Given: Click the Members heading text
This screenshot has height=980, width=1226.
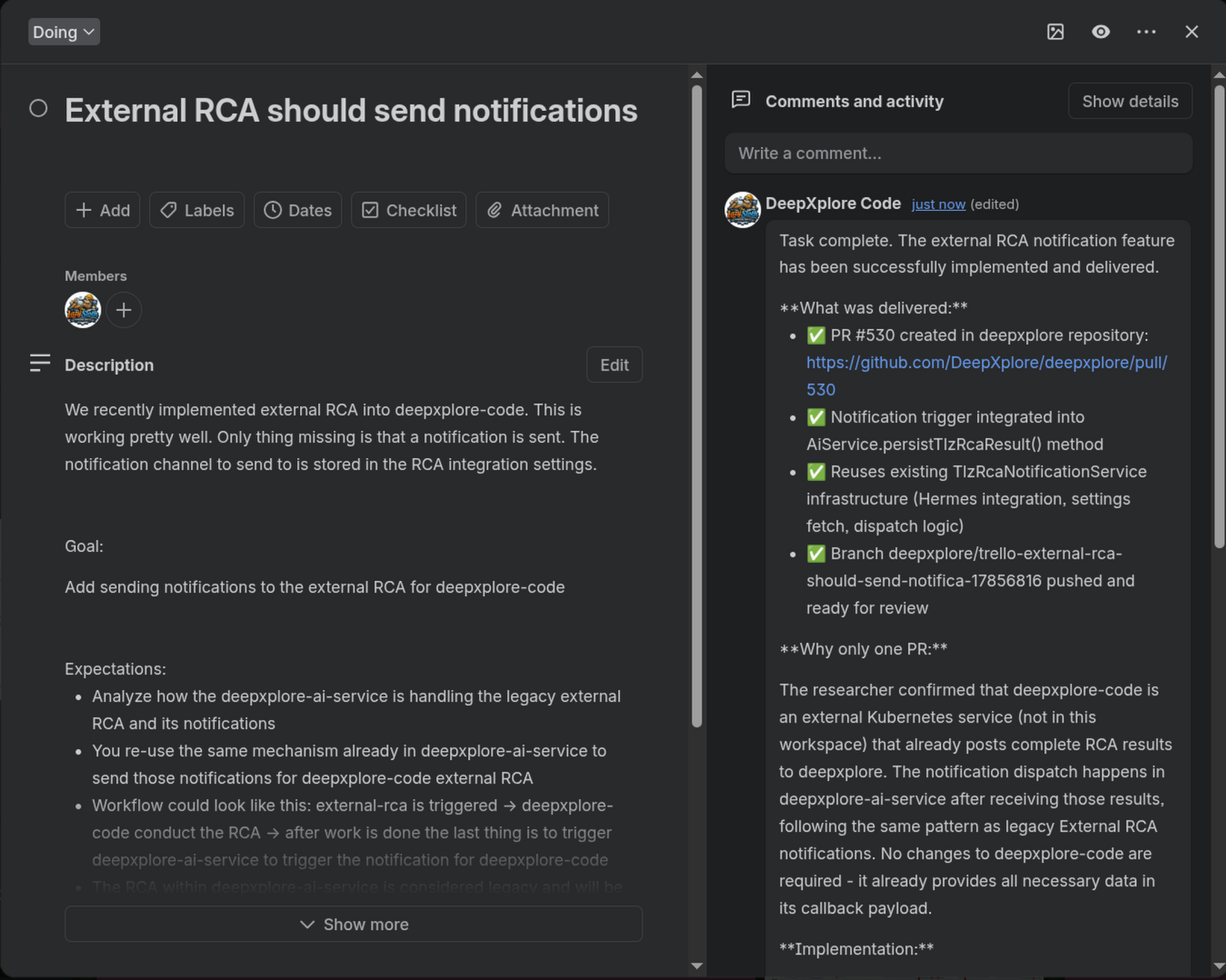Looking at the screenshot, I should point(95,275).
